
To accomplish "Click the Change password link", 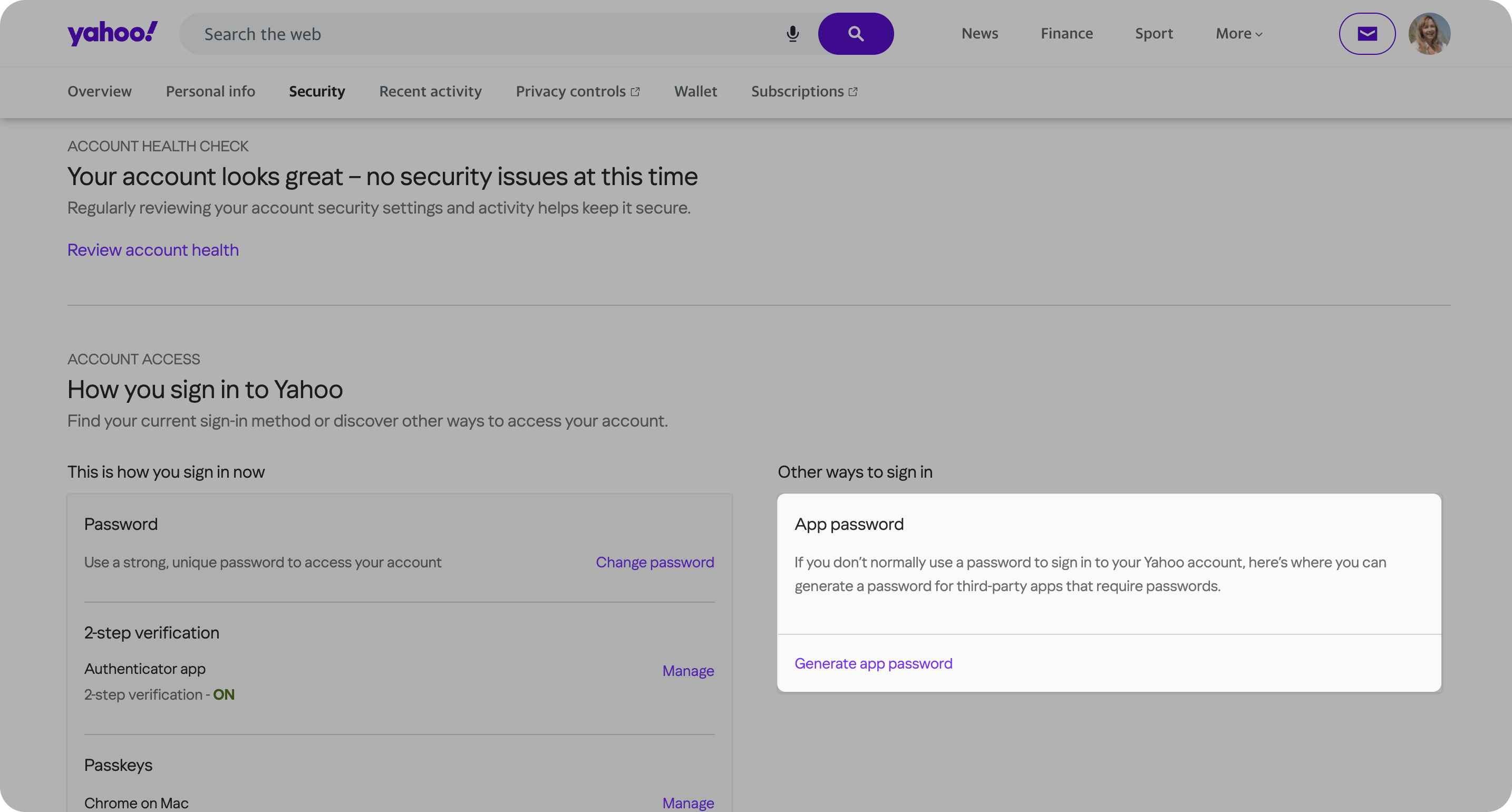I will pos(654,563).
